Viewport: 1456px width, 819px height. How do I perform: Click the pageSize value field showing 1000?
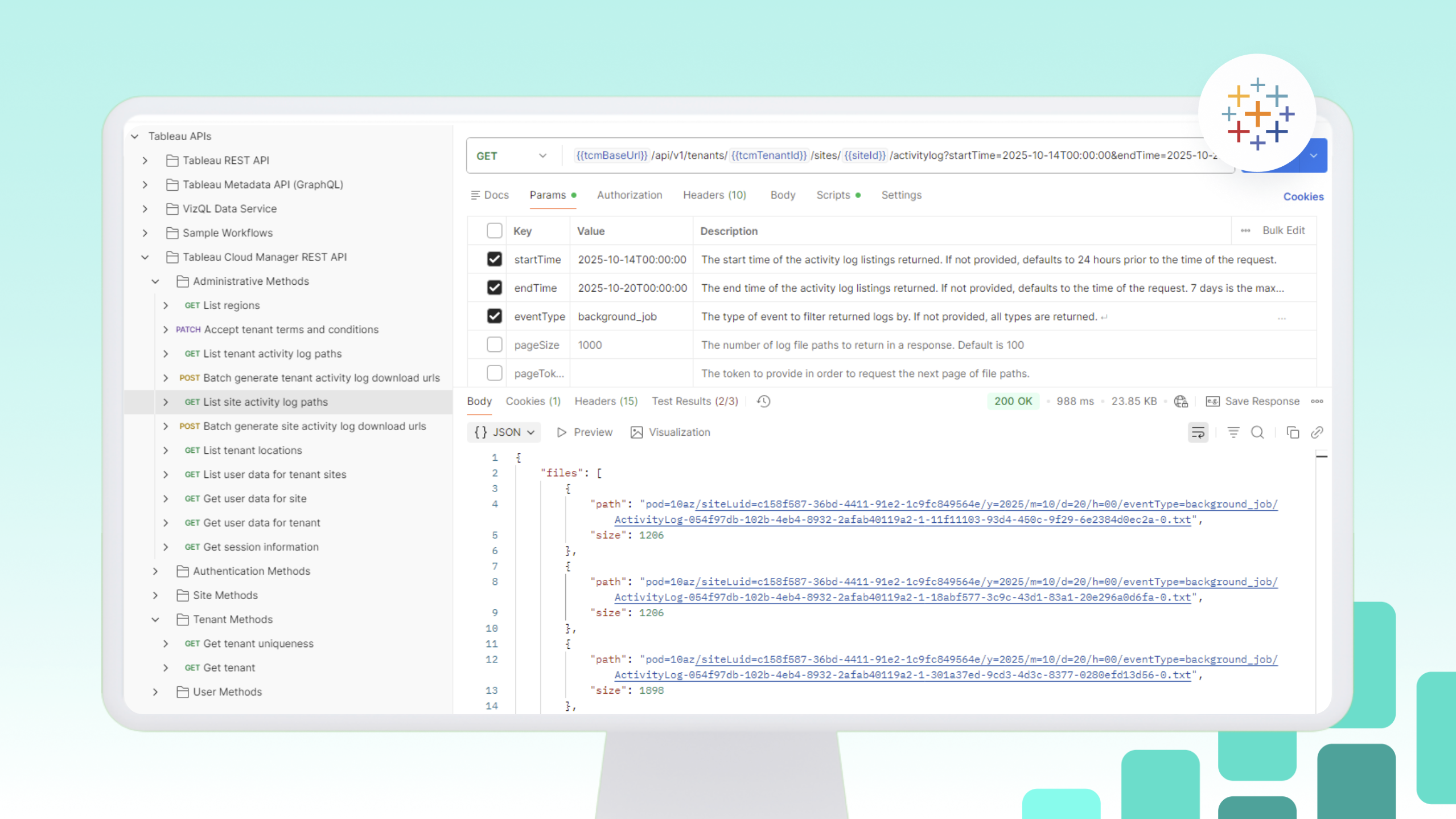point(590,345)
